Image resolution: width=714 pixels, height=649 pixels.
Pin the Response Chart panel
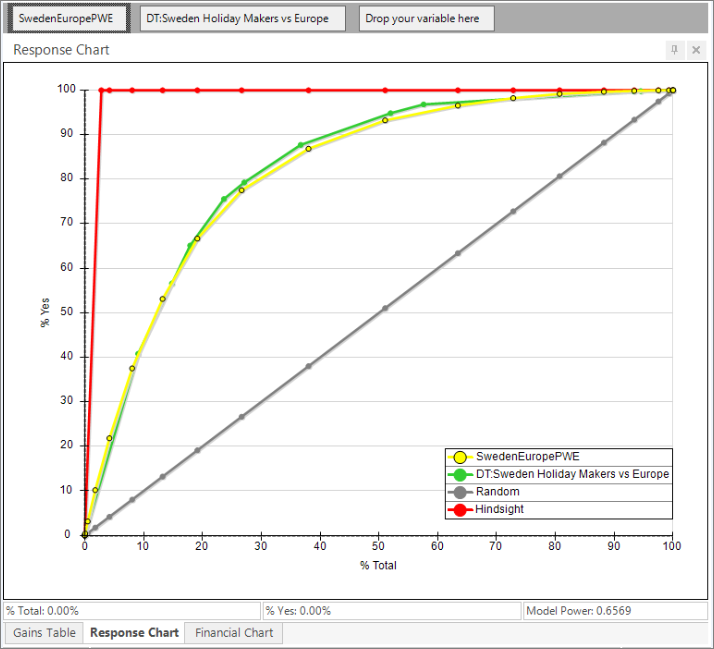pos(674,50)
